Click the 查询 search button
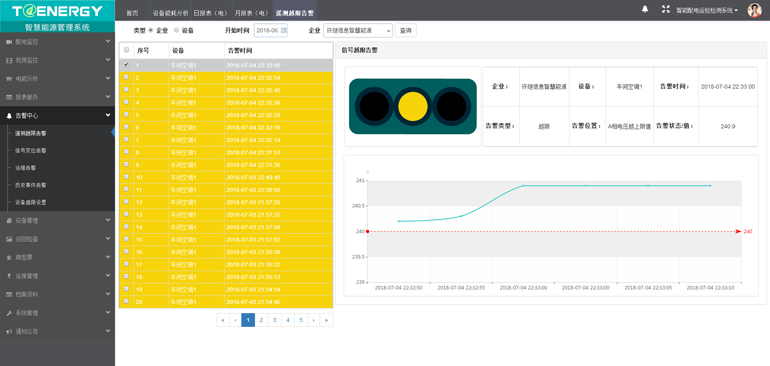 [x=406, y=30]
